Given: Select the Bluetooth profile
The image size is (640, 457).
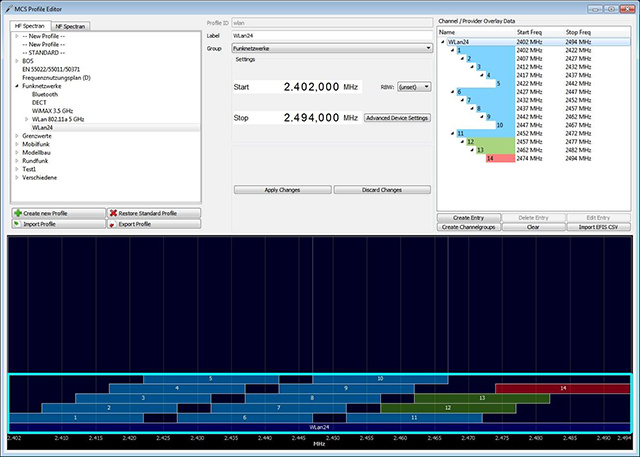Looking at the screenshot, I should [45, 94].
